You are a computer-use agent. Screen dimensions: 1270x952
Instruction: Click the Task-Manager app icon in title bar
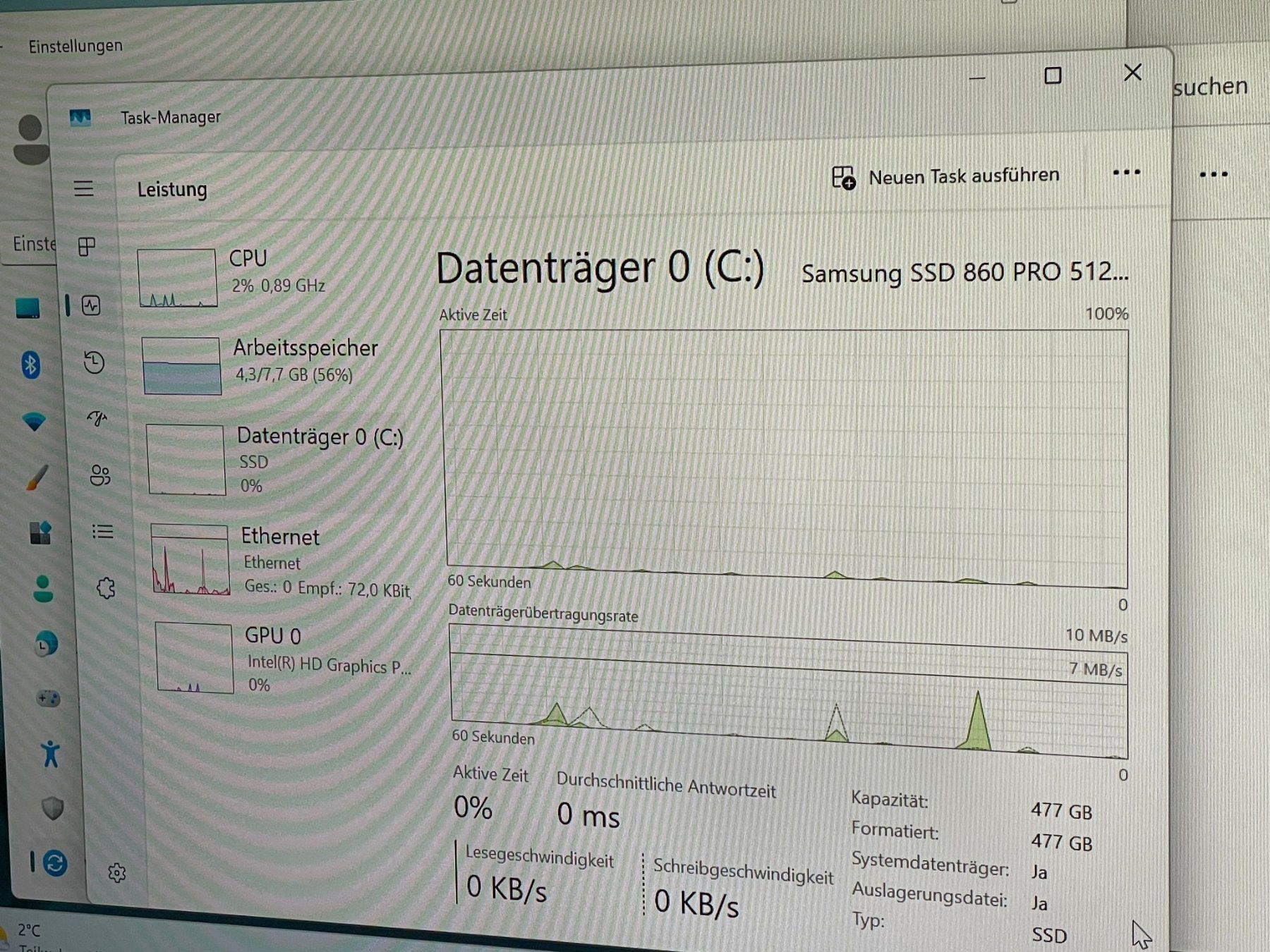pyautogui.click(x=80, y=118)
